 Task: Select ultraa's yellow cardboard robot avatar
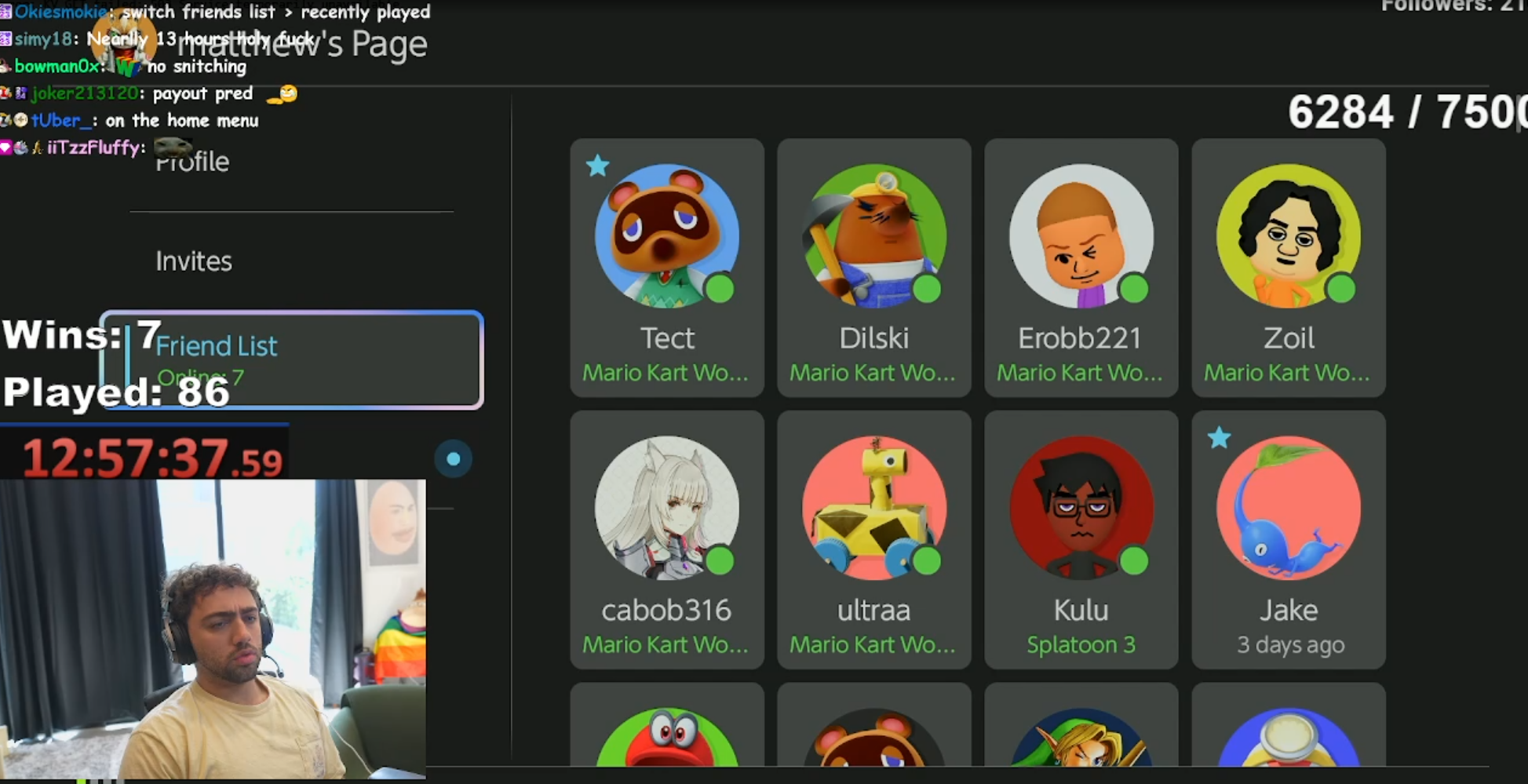click(873, 508)
